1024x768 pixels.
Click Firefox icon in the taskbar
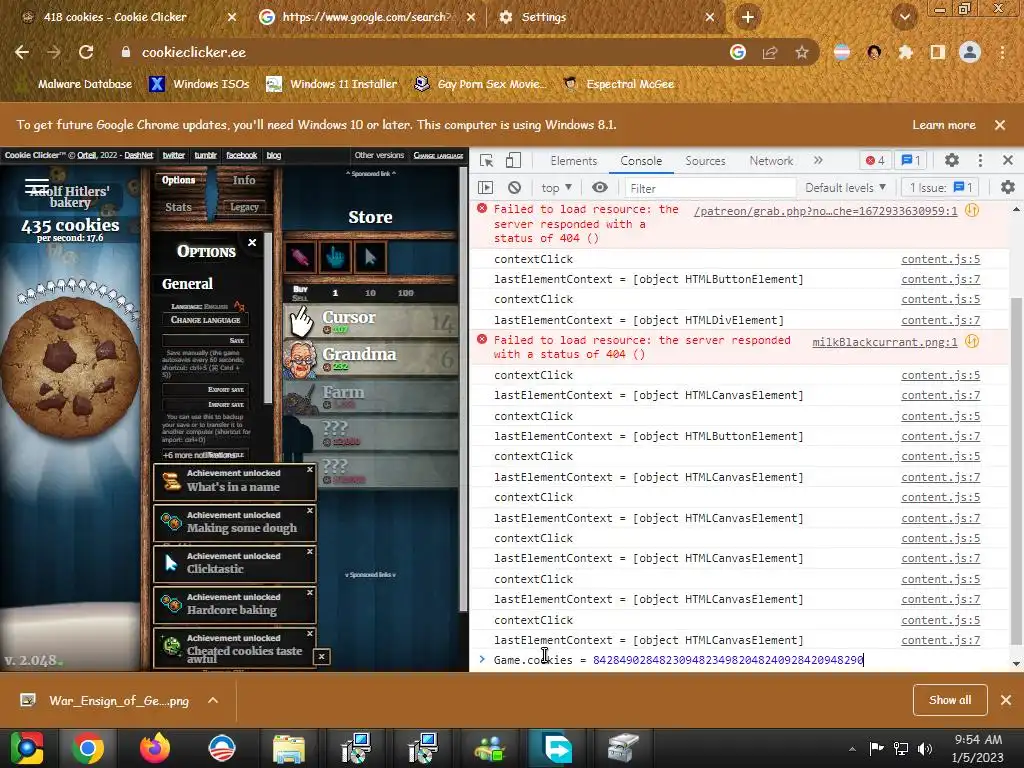click(155, 748)
